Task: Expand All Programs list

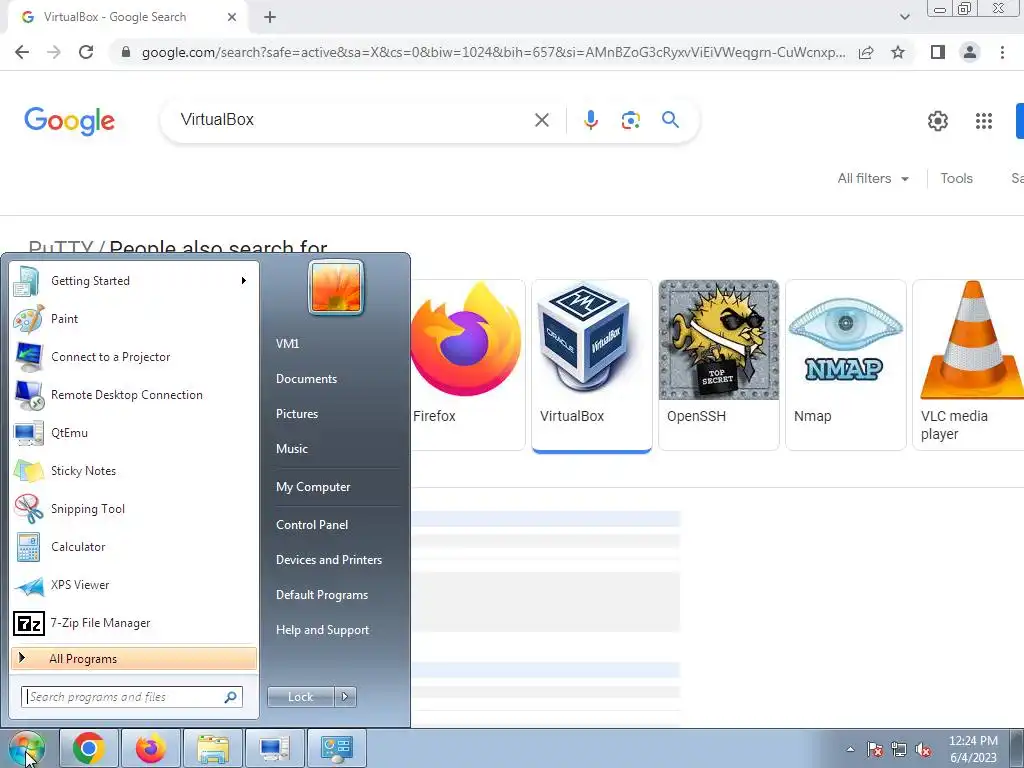Action: point(134,659)
